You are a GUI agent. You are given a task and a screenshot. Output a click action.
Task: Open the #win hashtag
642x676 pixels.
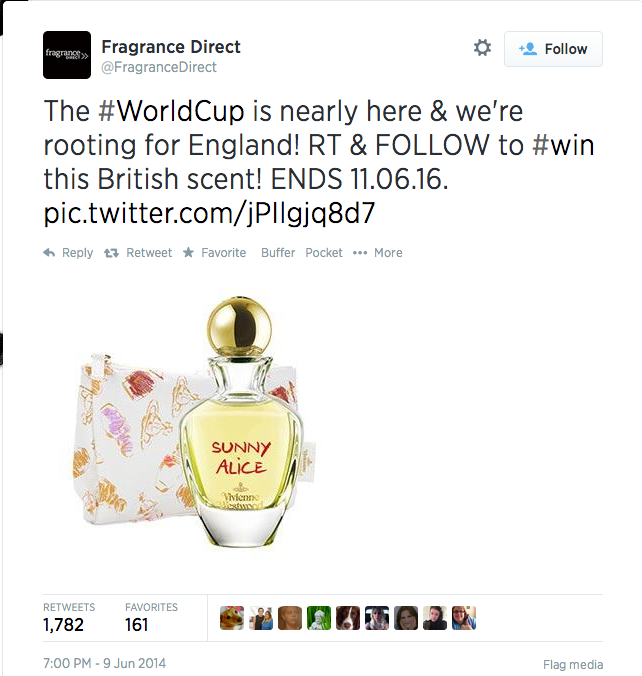coord(564,145)
